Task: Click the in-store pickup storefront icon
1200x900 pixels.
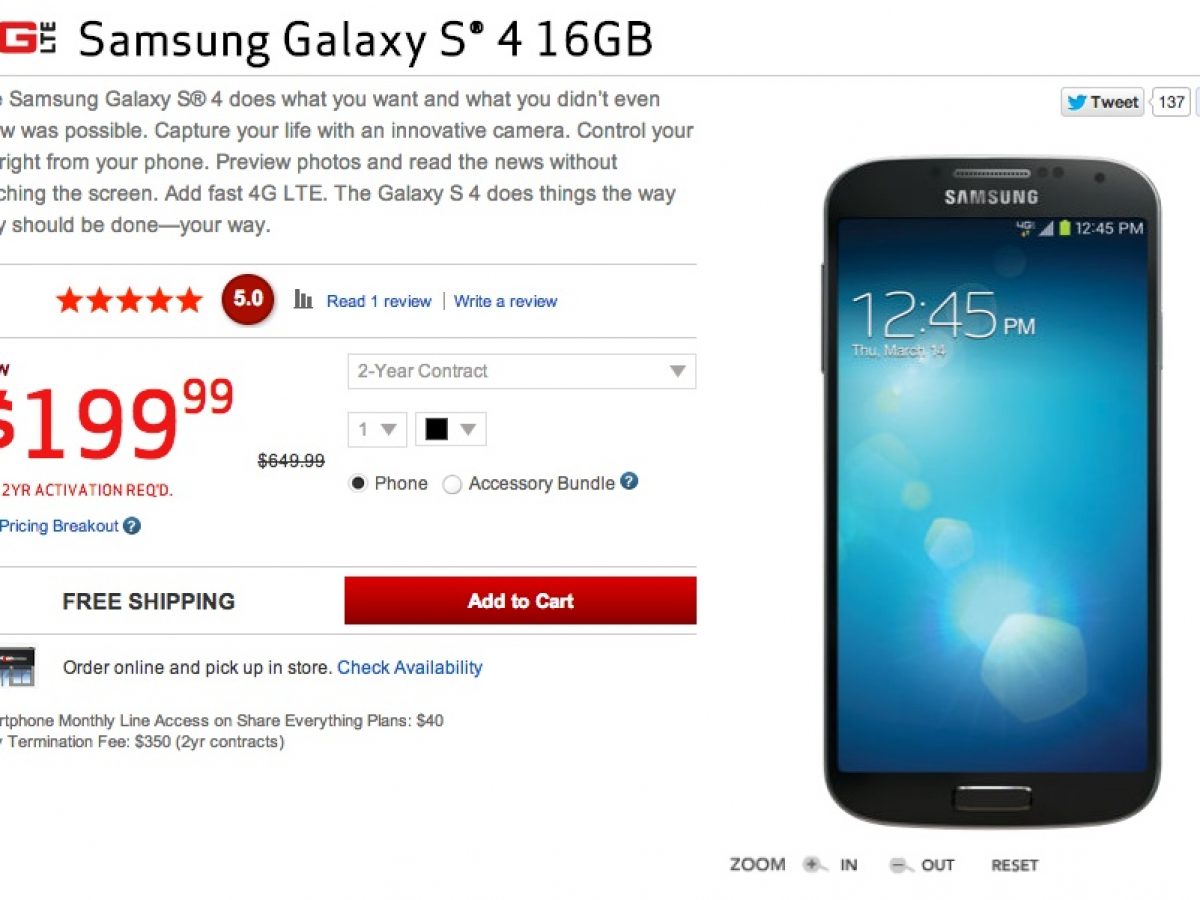Action: click(17, 667)
